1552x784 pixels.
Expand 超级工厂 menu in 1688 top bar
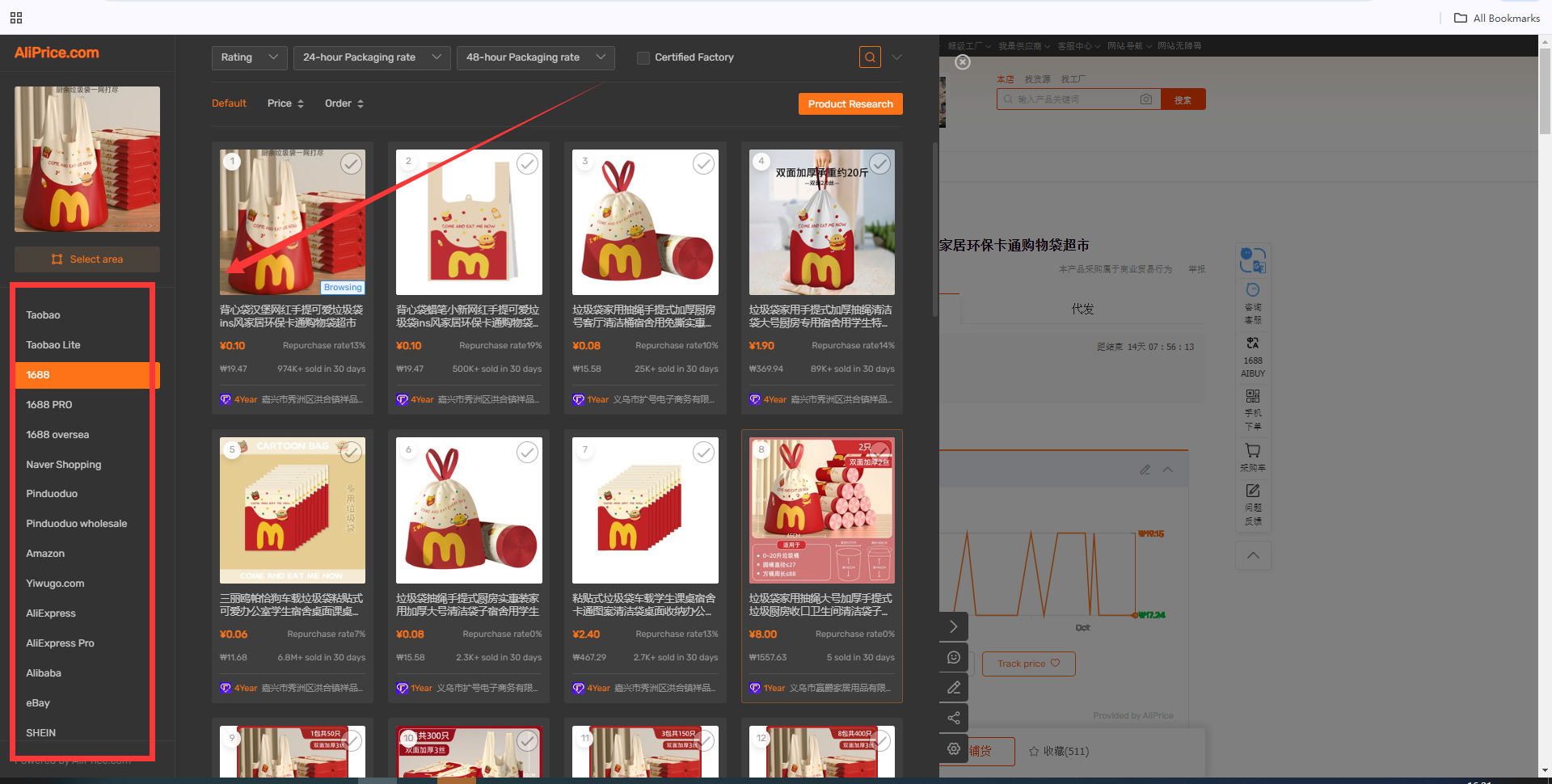(969, 46)
